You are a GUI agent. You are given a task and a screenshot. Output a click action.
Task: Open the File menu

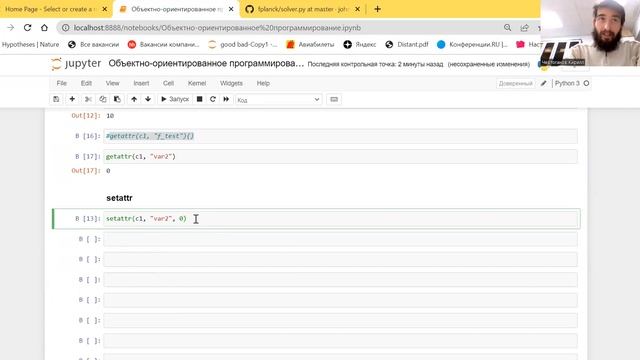(x=62, y=83)
